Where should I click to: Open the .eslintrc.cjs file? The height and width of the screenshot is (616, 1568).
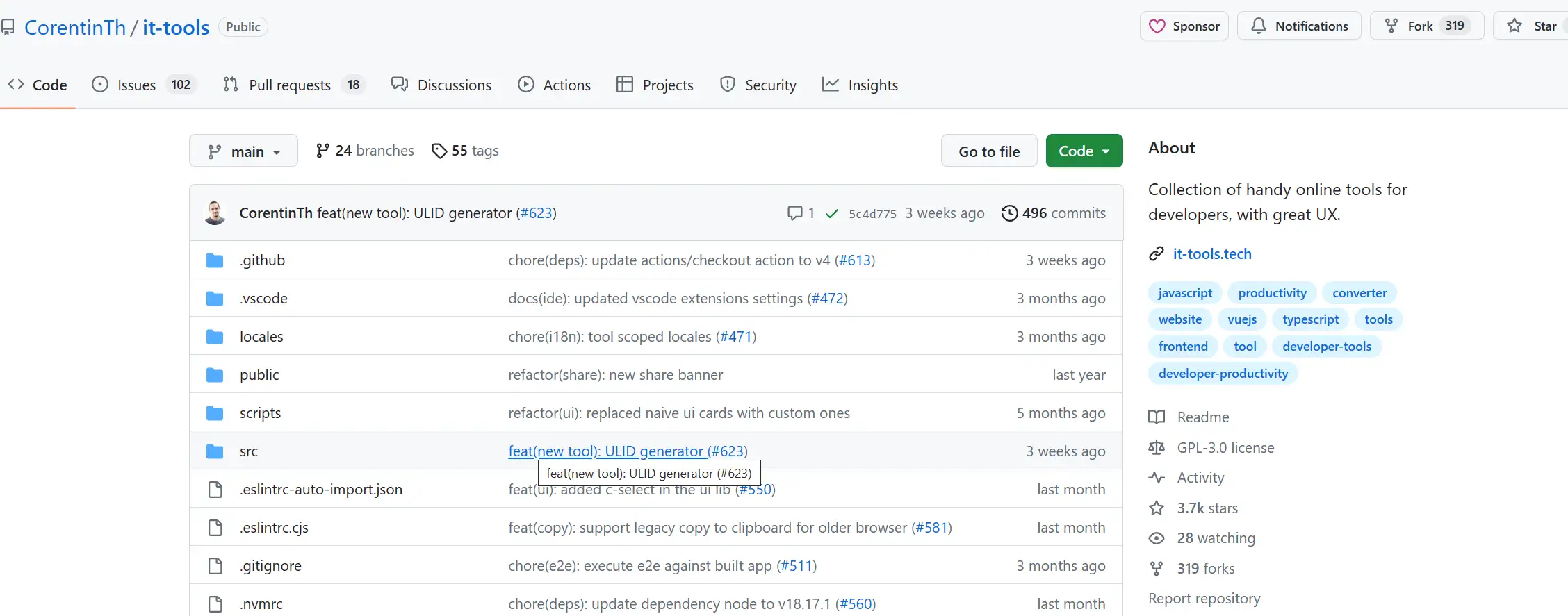[274, 528]
